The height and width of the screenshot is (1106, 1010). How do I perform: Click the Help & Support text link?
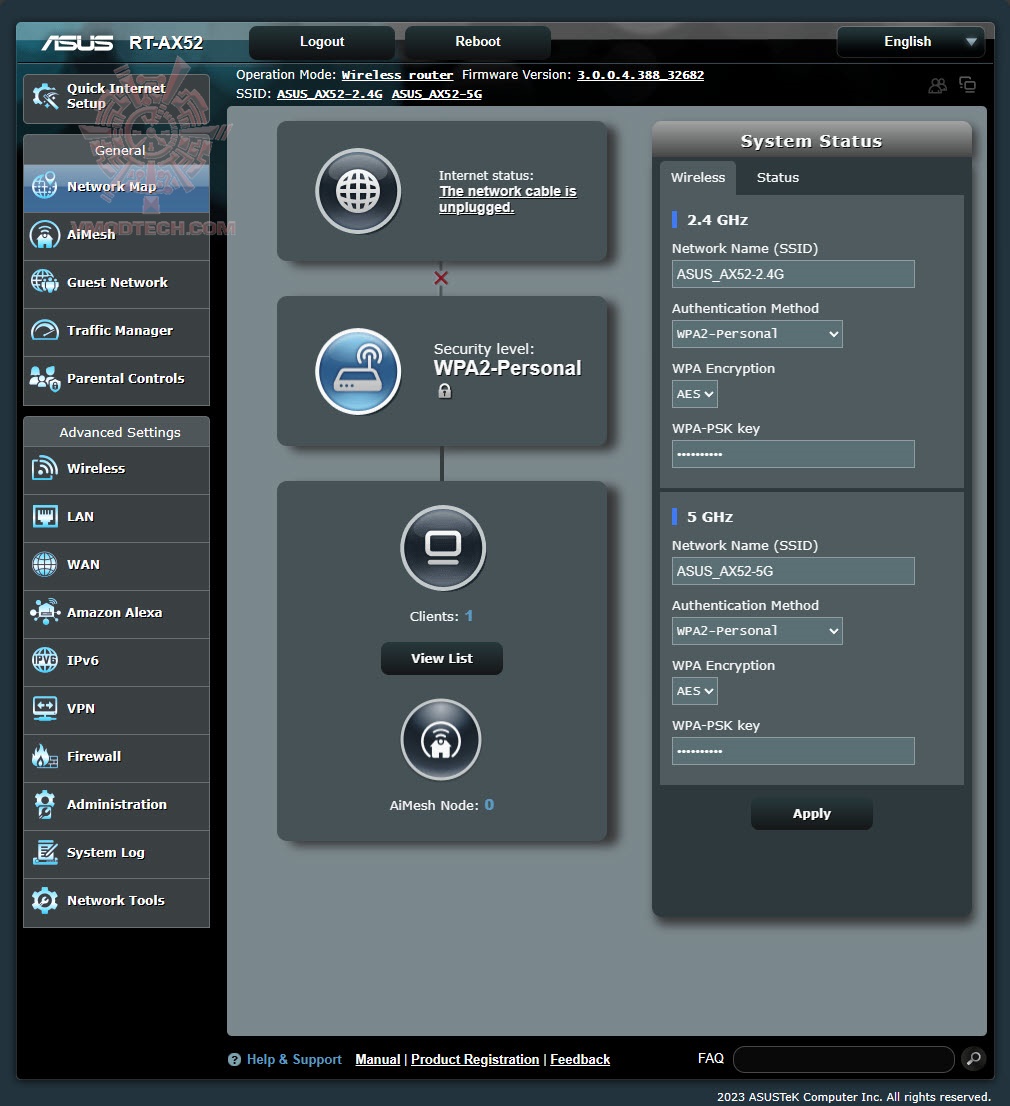[294, 1059]
